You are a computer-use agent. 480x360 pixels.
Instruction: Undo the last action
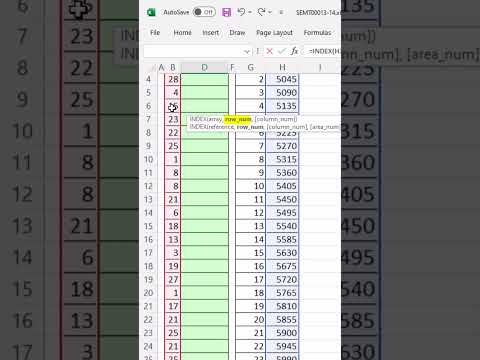[x=241, y=12]
